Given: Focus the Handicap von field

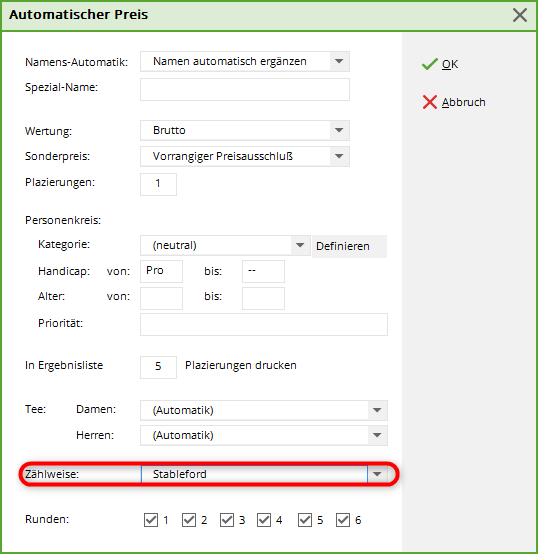Looking at the screenshot, I should tap(161, 271).
